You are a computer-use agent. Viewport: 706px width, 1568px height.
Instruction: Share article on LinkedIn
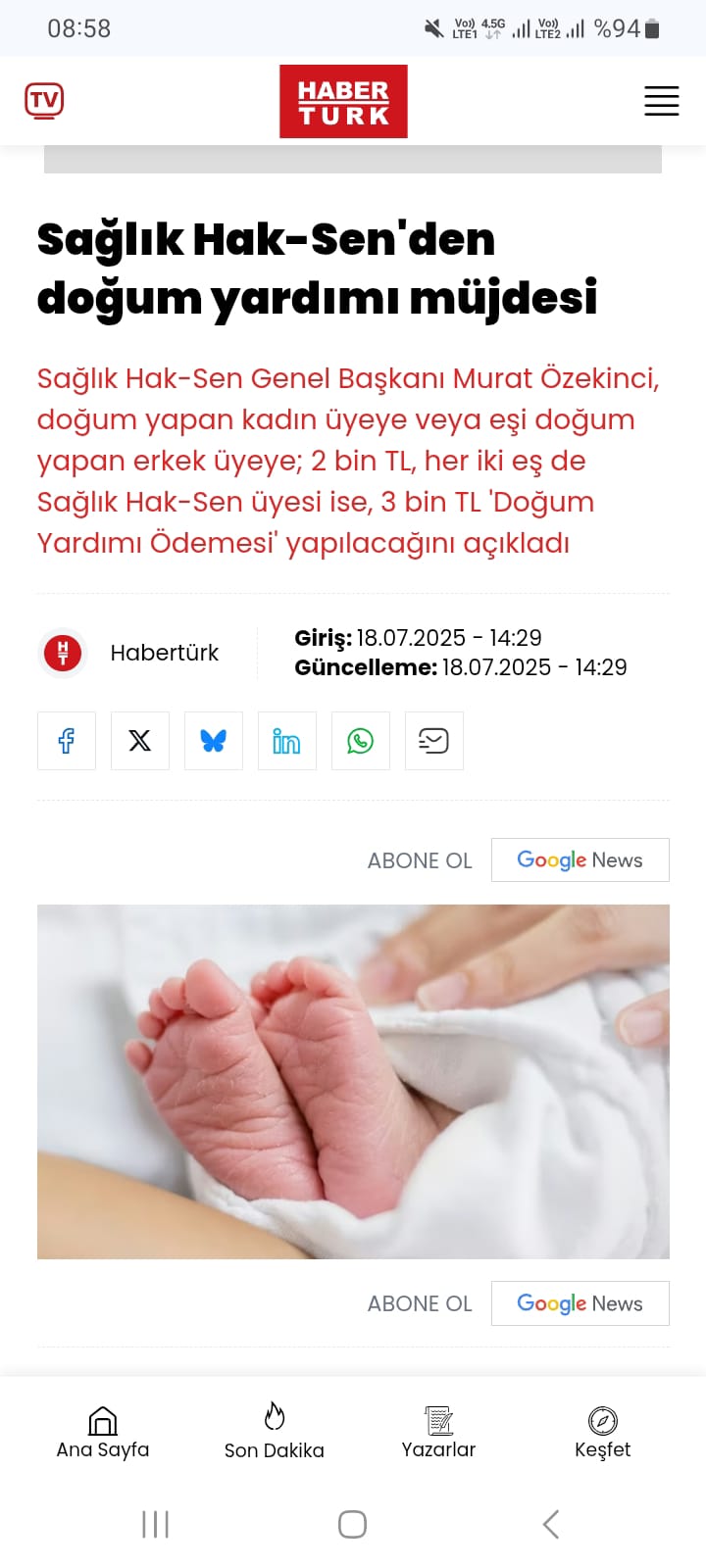click(287, 741)
